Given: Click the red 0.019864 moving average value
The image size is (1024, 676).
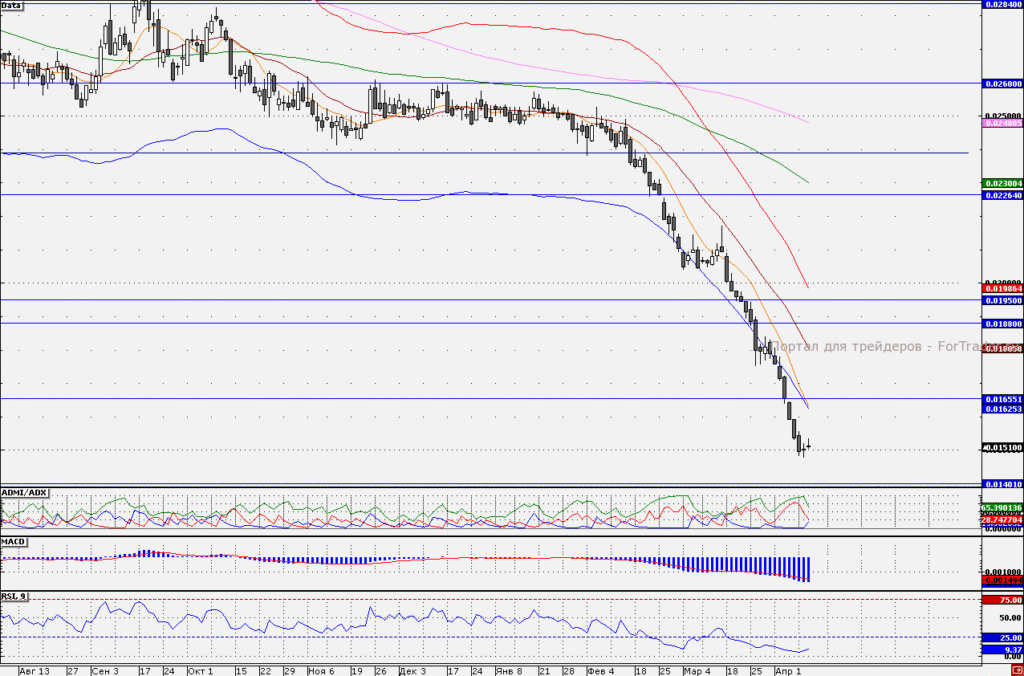Looking at the screenshot, I should (1003, 289).
